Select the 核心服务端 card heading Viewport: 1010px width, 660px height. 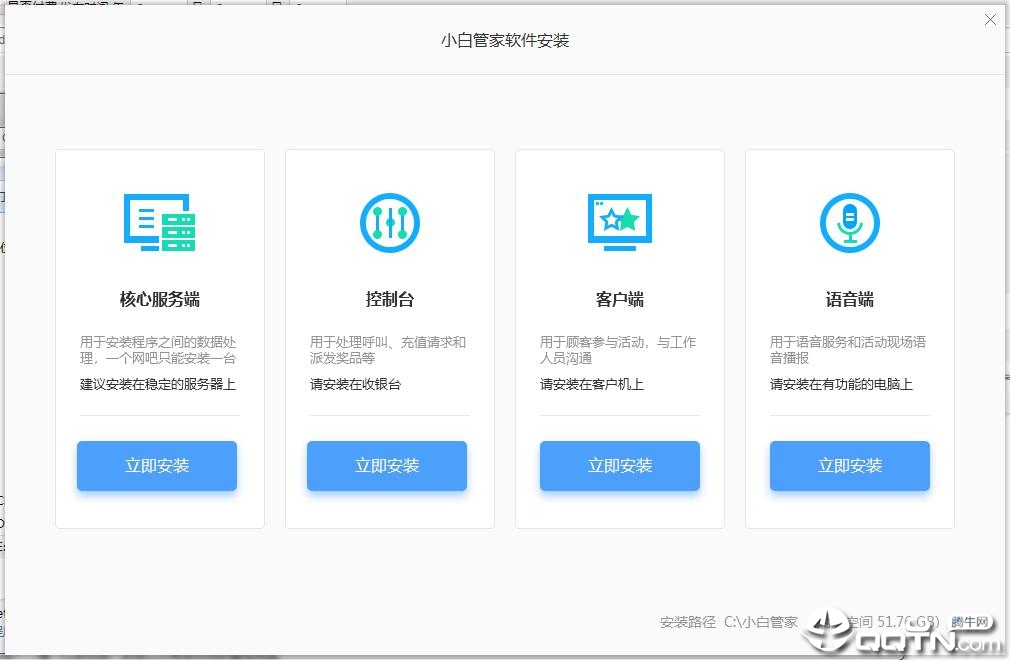(x=157, y=297)
